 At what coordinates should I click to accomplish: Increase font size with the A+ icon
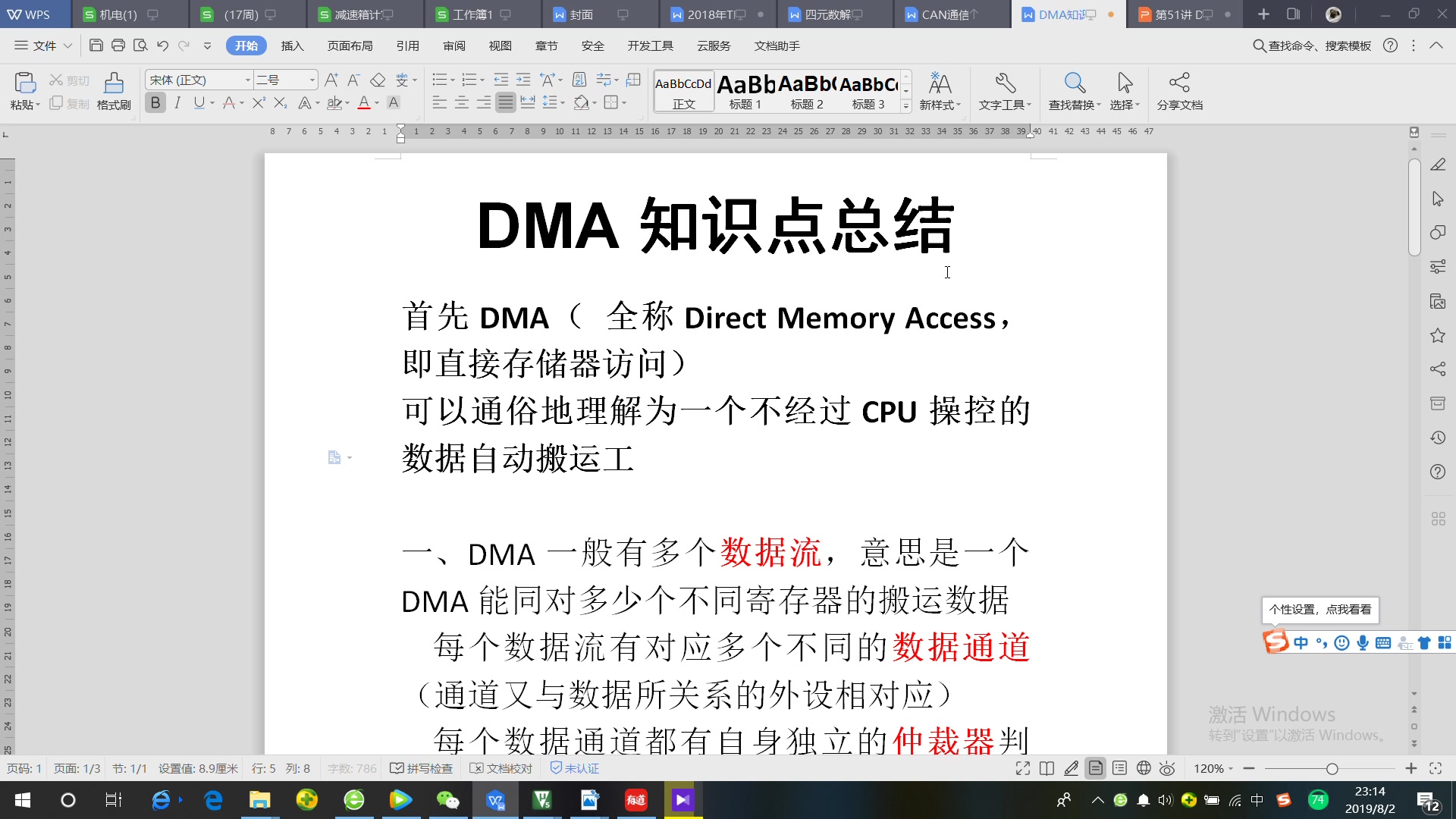pyautogui.click(x=331, y=80)
